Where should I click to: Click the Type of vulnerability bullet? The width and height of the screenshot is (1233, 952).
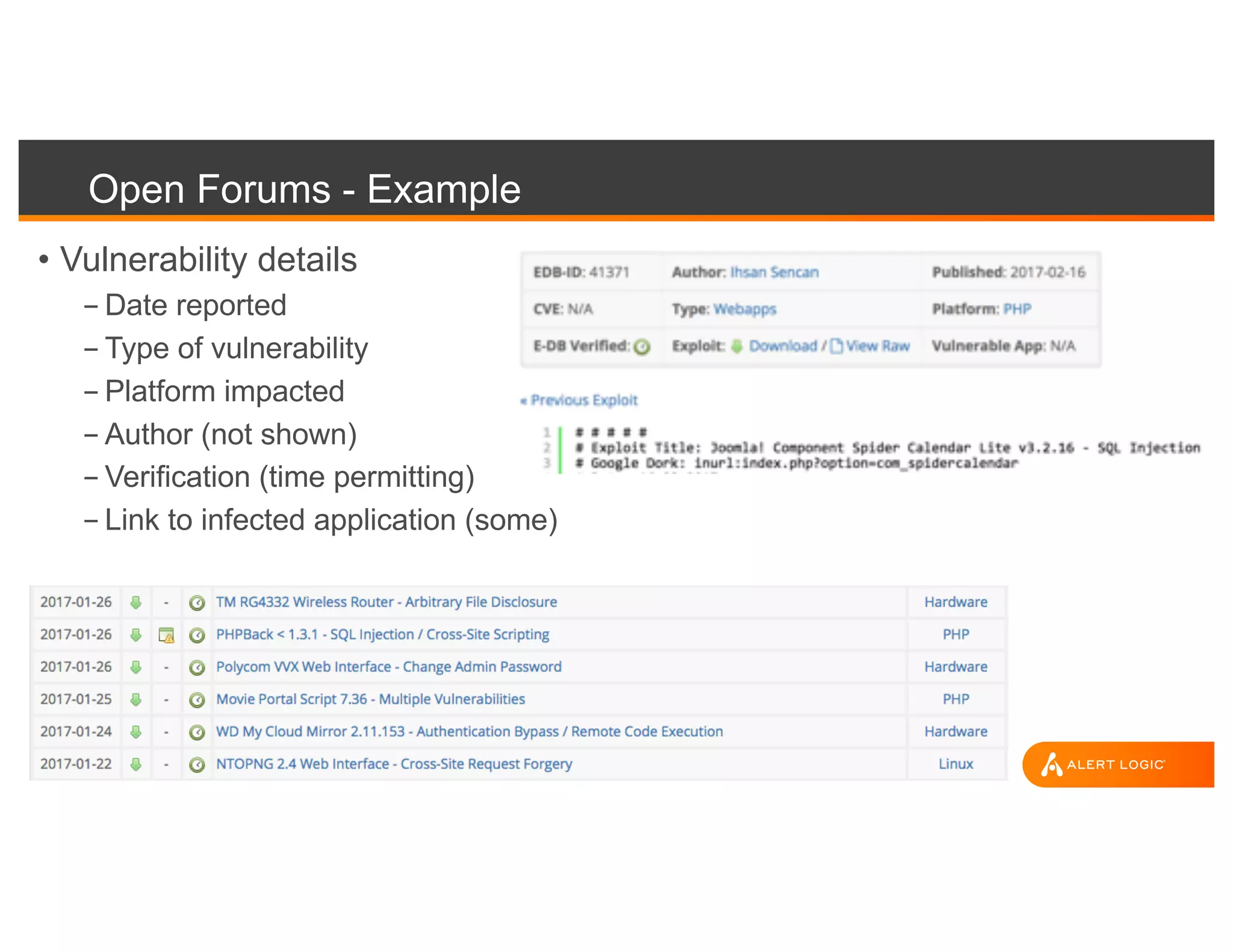pyautogui.click(x=237, y=348)
